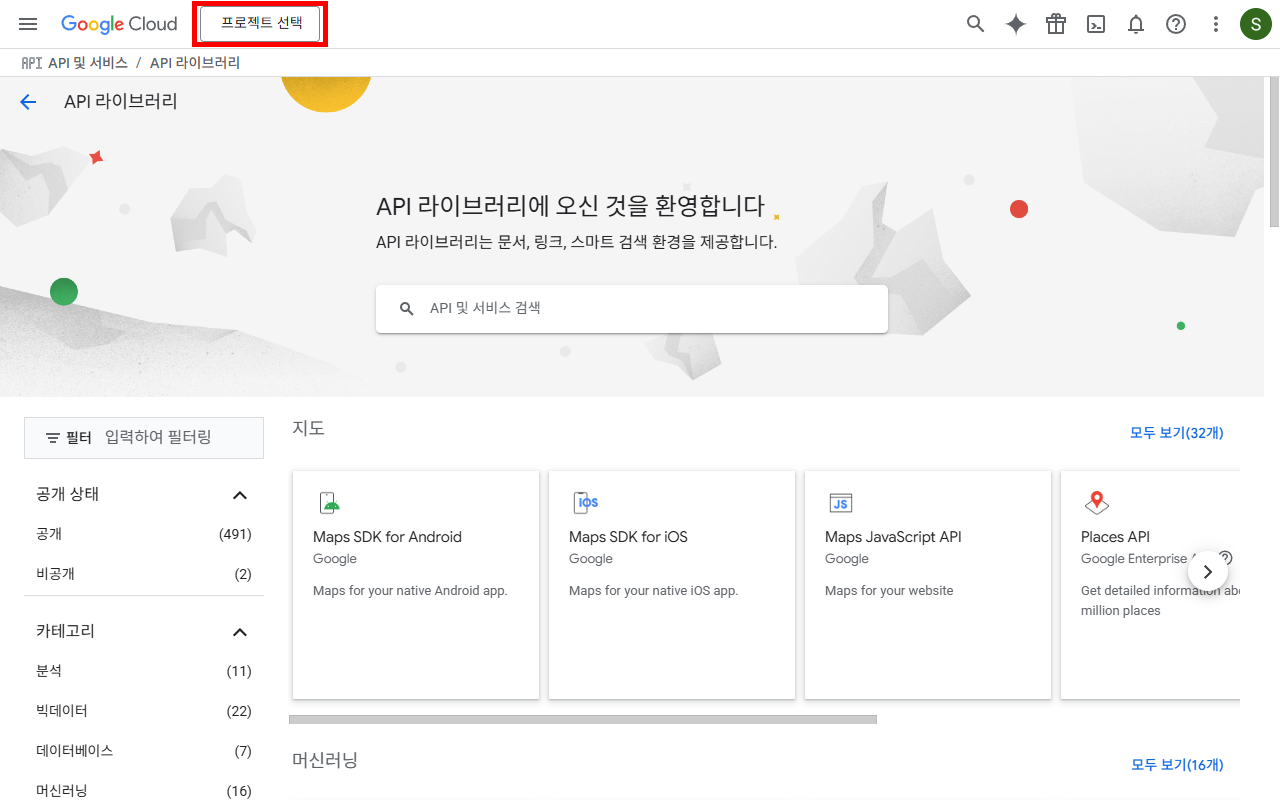Click the Maps SDK for Android icon
This screenshot has width=1280, height=800.
(329, 502)
